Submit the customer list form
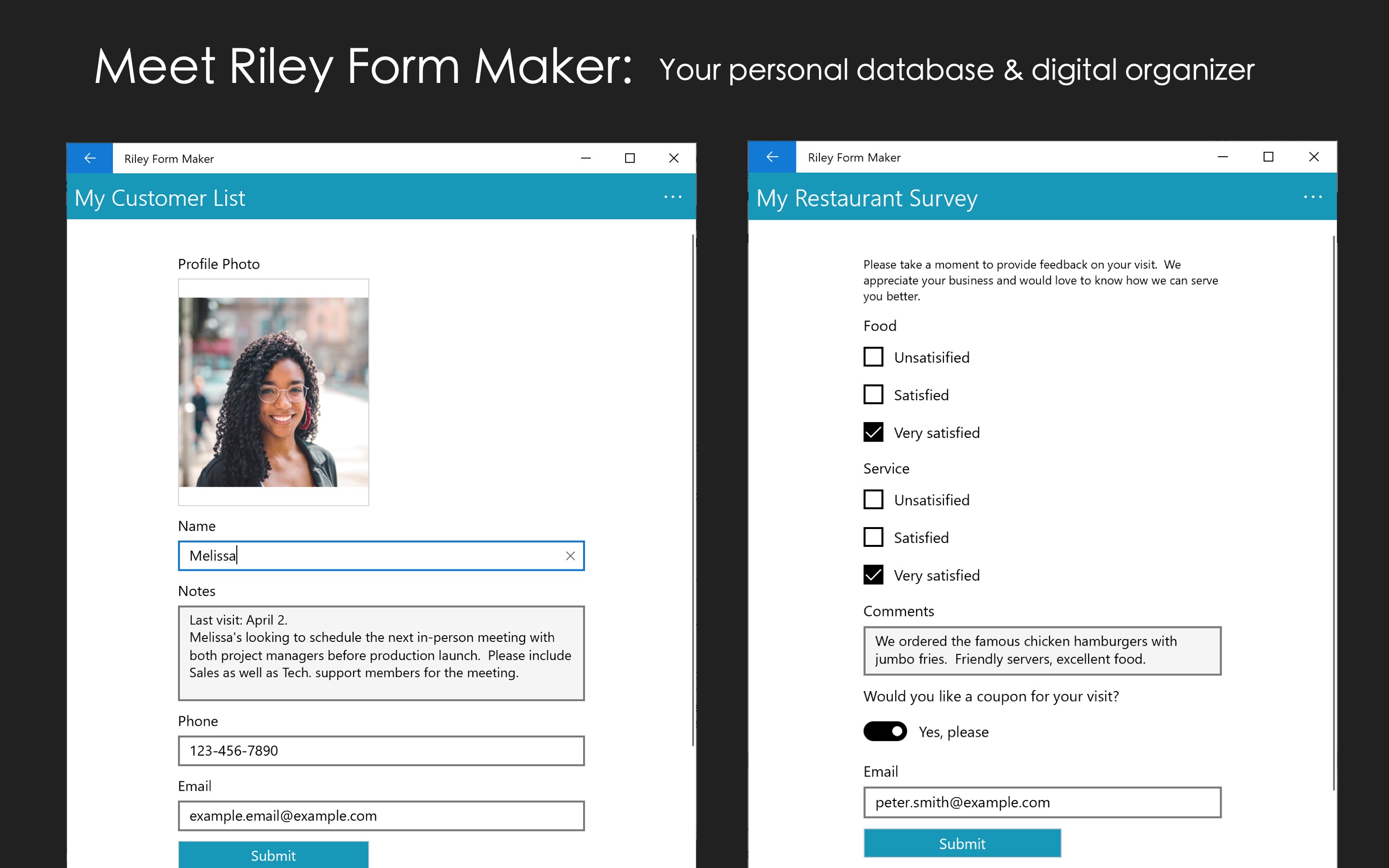 point(273,855)
